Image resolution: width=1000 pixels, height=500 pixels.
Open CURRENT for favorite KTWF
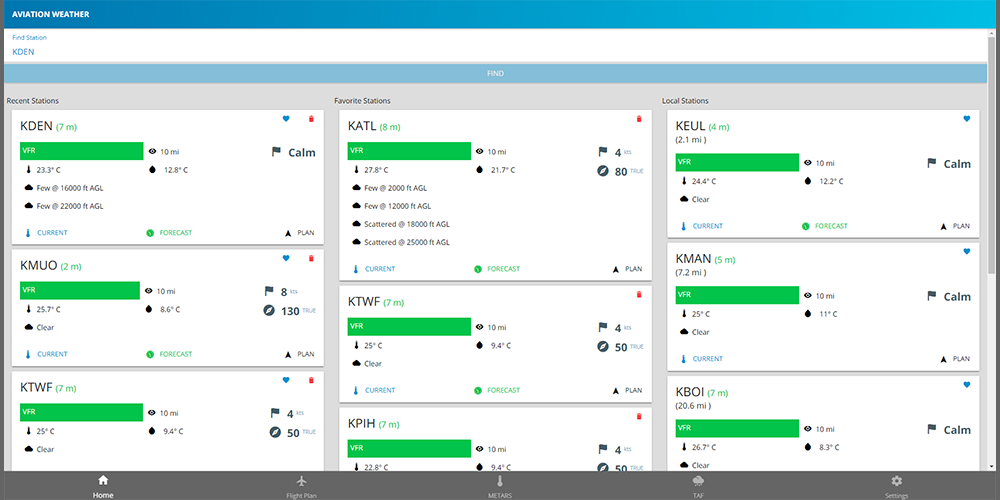374,390
